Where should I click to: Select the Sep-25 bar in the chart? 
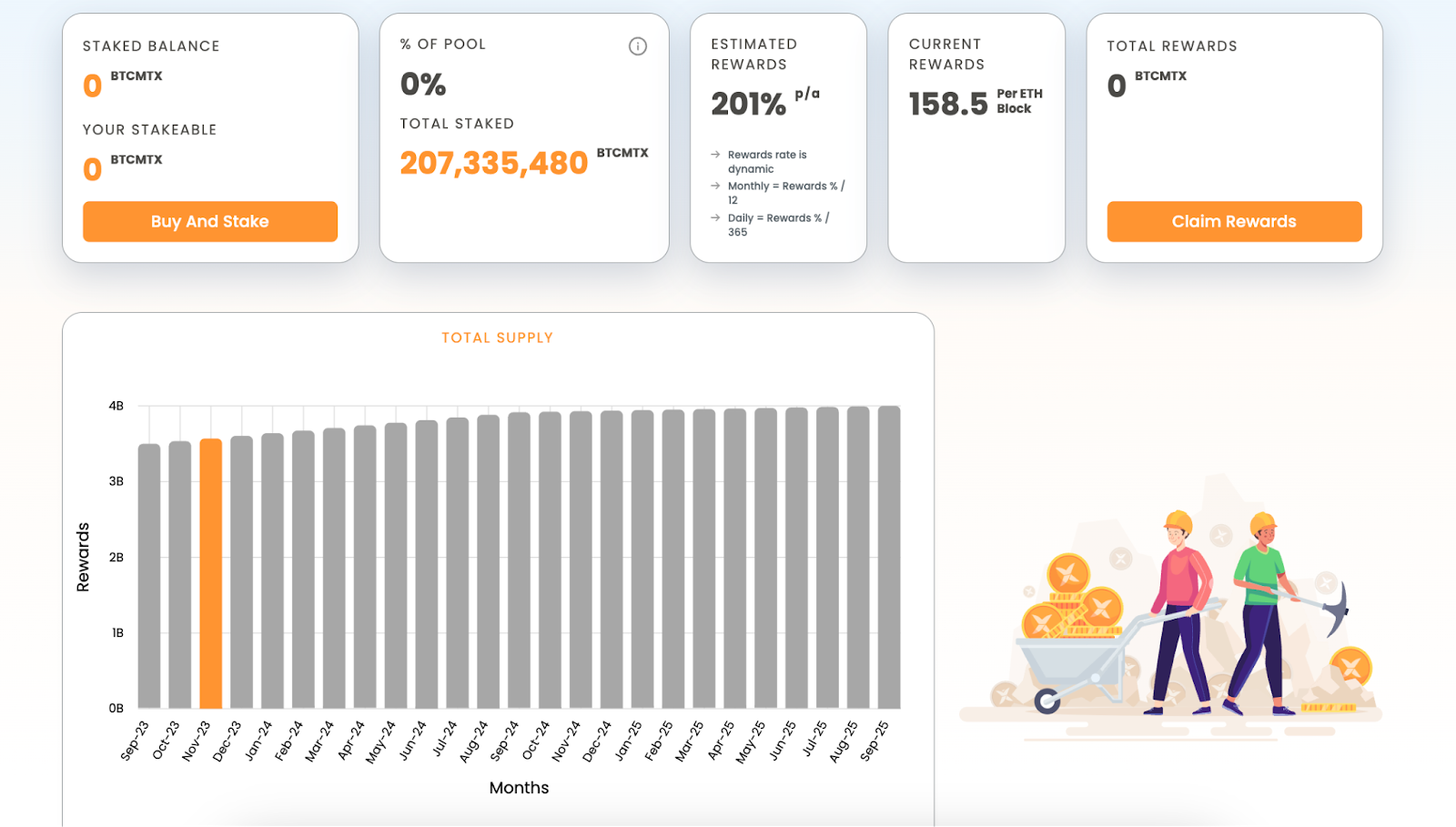889,557
